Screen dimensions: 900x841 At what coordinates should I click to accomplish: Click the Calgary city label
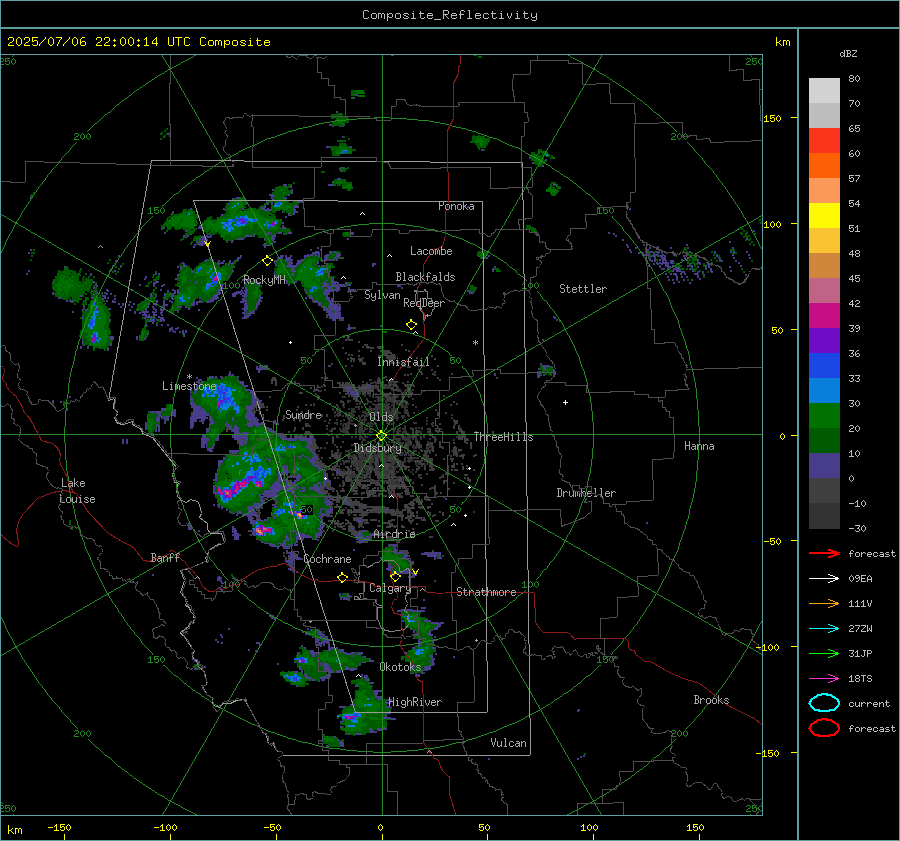point(390,588)
